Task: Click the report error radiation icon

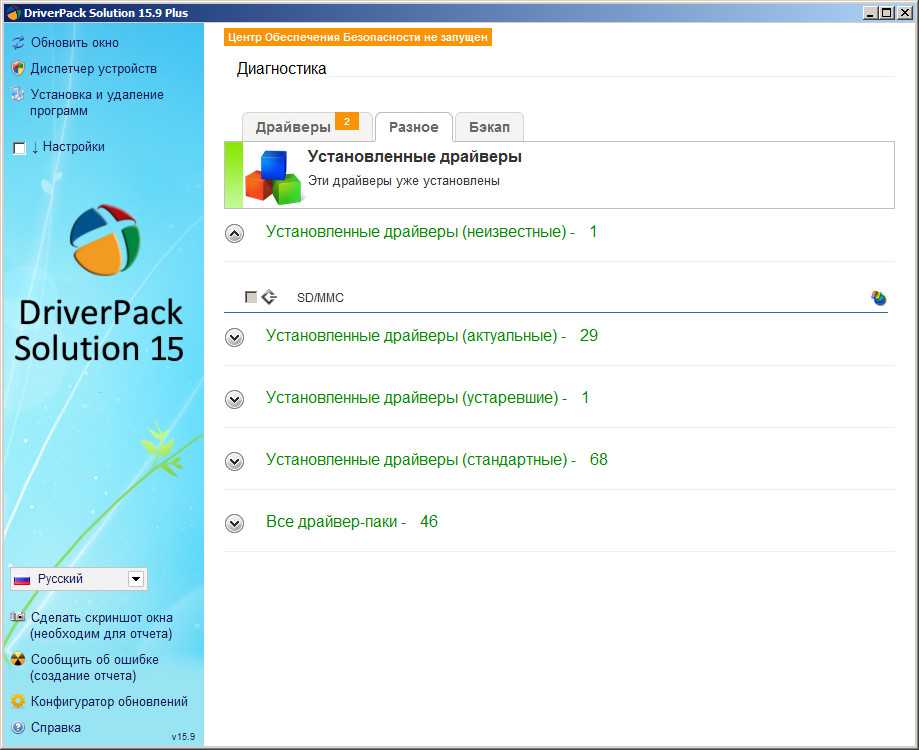Action: (17, 660)
